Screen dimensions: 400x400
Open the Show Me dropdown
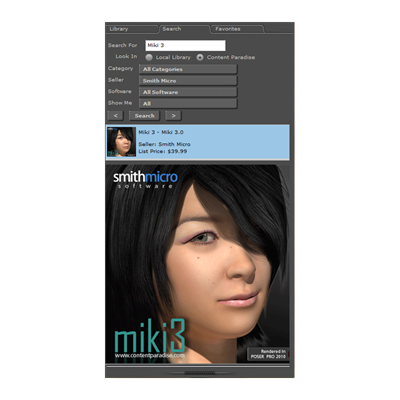pyautogui.click(x=188, y=104)
